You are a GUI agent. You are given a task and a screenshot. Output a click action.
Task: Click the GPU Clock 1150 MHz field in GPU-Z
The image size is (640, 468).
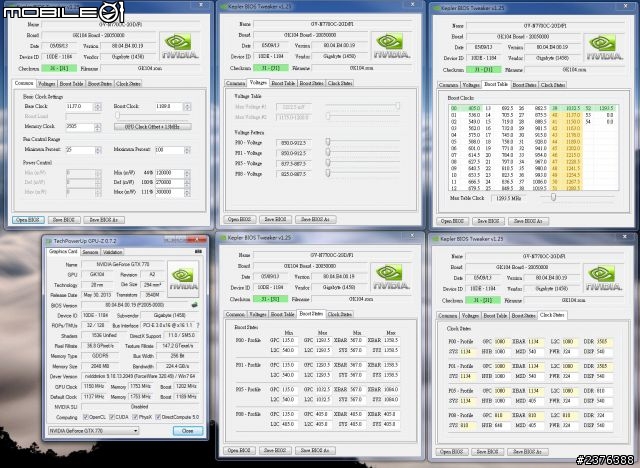(x=94, y=386)
